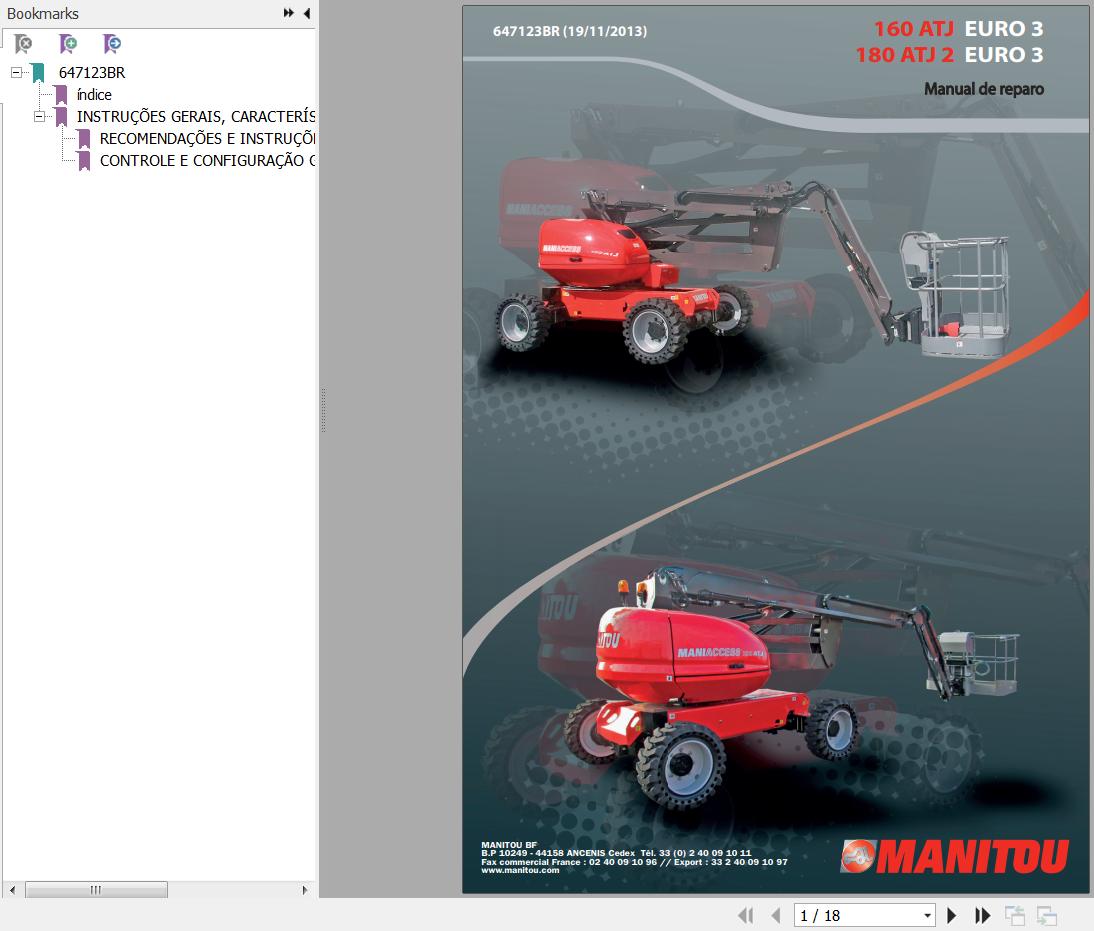The height and width of the screenshot is (931, 1094).
Task: Select the INSTRUÇÕES GERAIS, CARACTERÍS bookmark
Action: pos(196,117)
